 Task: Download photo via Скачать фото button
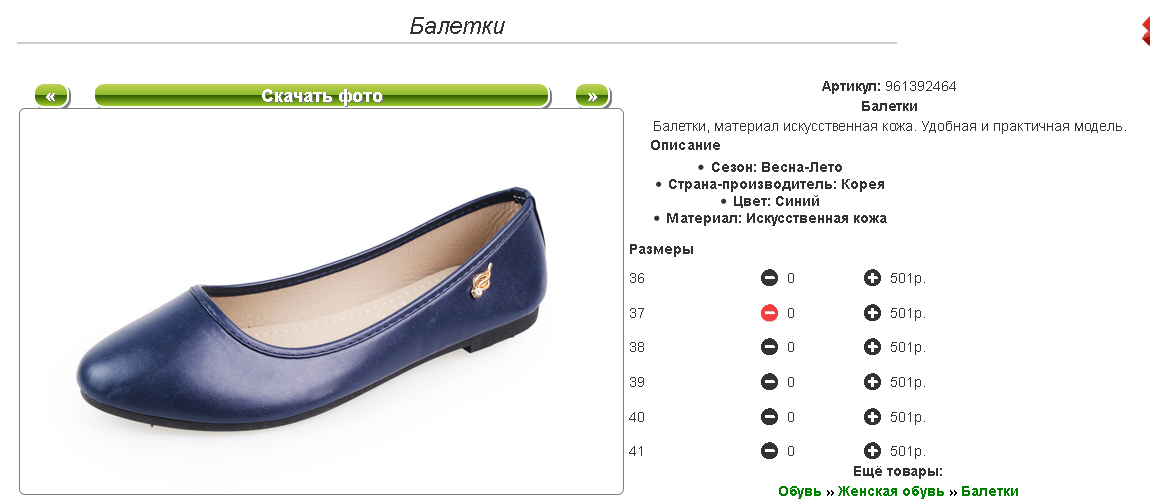(x=322, y=96)
